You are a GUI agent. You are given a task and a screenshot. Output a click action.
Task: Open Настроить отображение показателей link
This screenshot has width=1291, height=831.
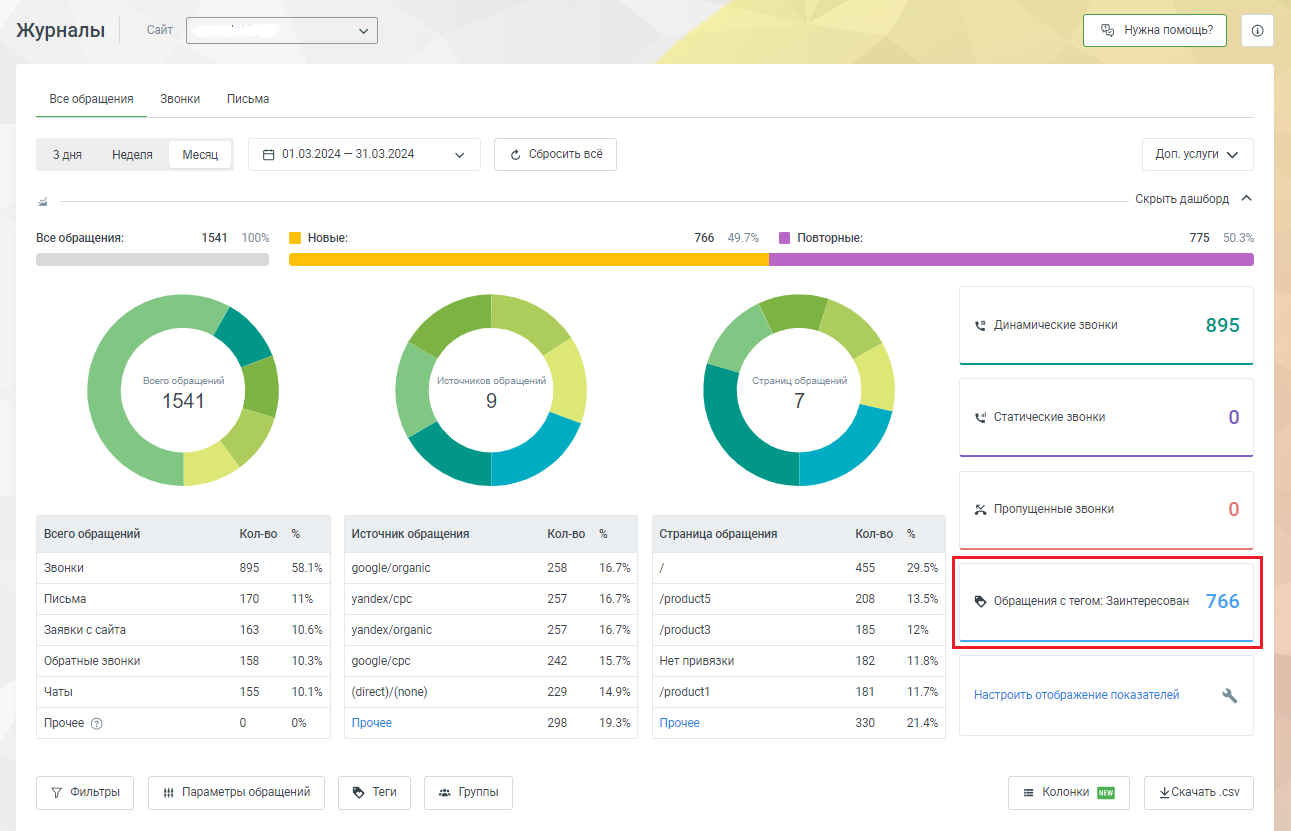(x=1077, y=695)
